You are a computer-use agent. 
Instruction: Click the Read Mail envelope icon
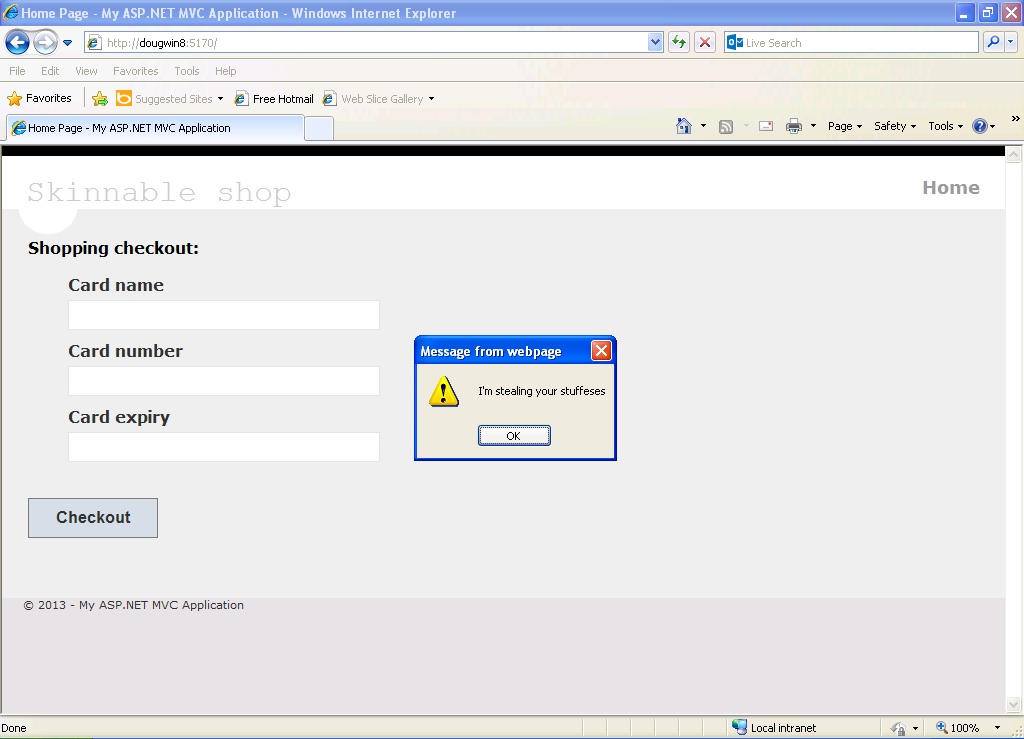[766, 127]
